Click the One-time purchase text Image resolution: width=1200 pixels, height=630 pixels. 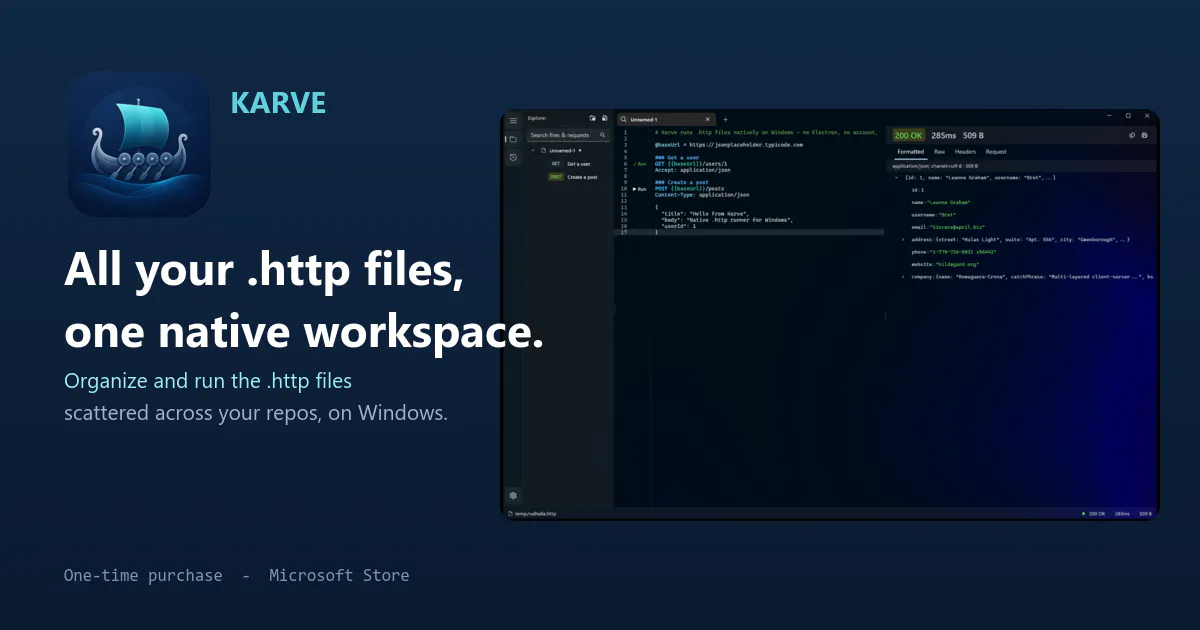(x=143, y=575)
